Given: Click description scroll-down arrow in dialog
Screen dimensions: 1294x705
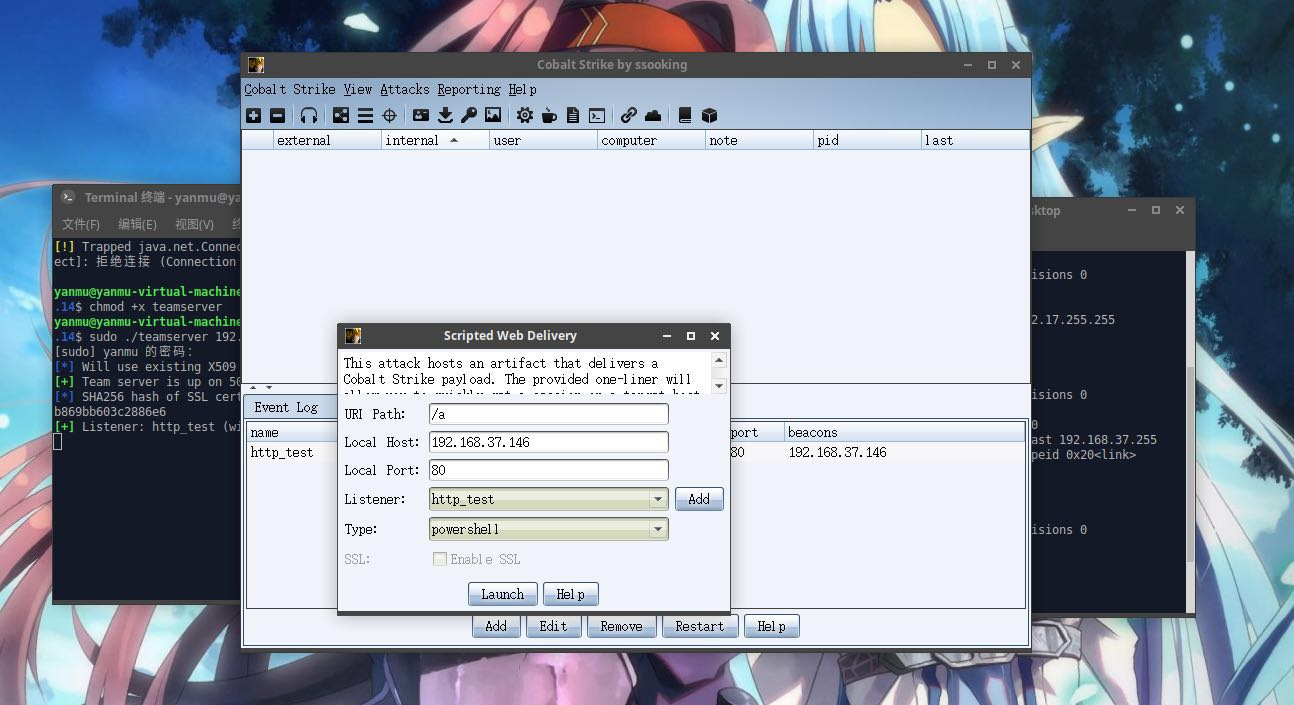Looking at the screenshot, I should (719, 385).
